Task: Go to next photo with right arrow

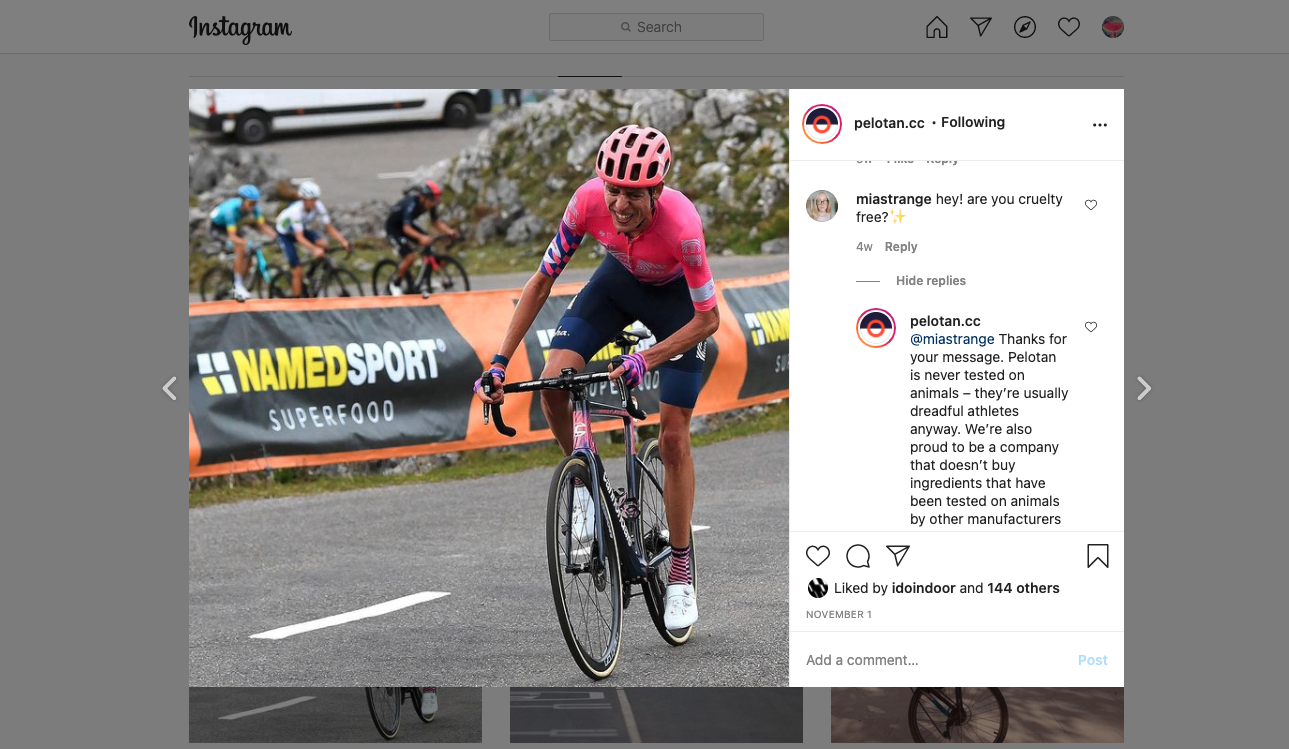Action: coord(1144,388)
